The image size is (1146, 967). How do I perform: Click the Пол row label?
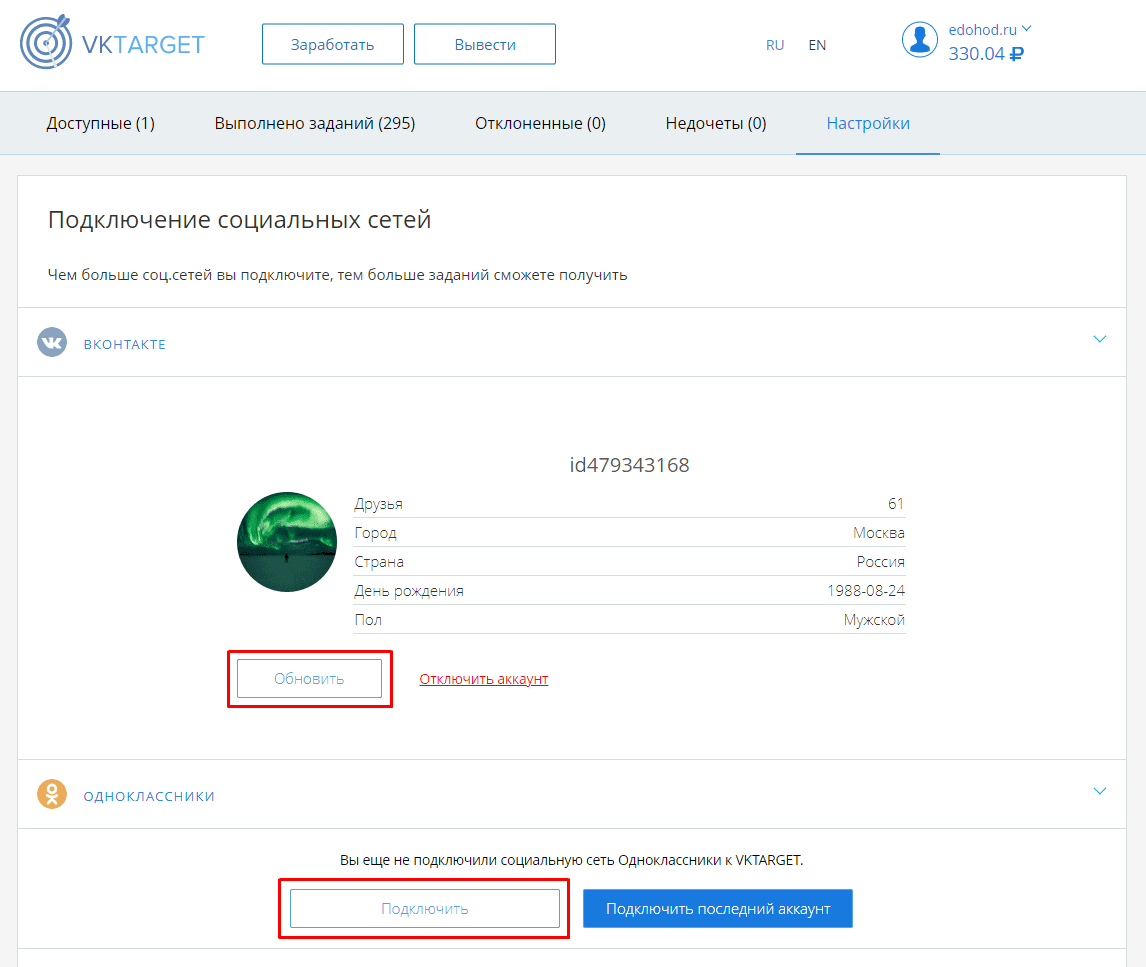tap(368, 620)
